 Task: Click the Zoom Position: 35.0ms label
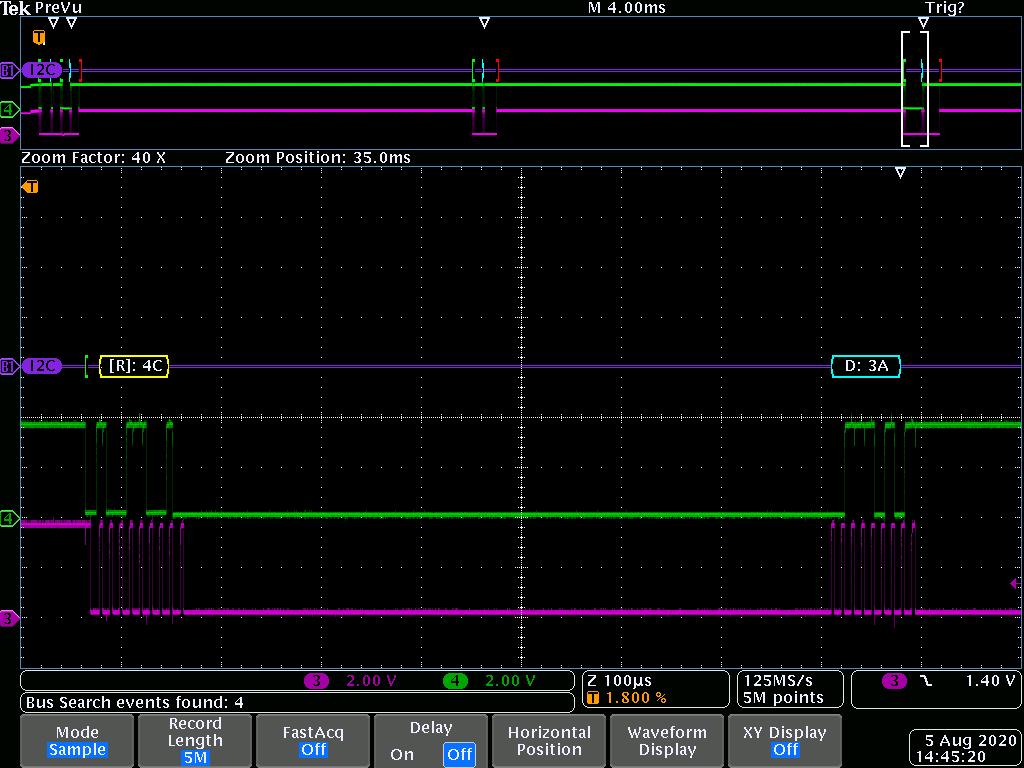[x=318, y=158]
